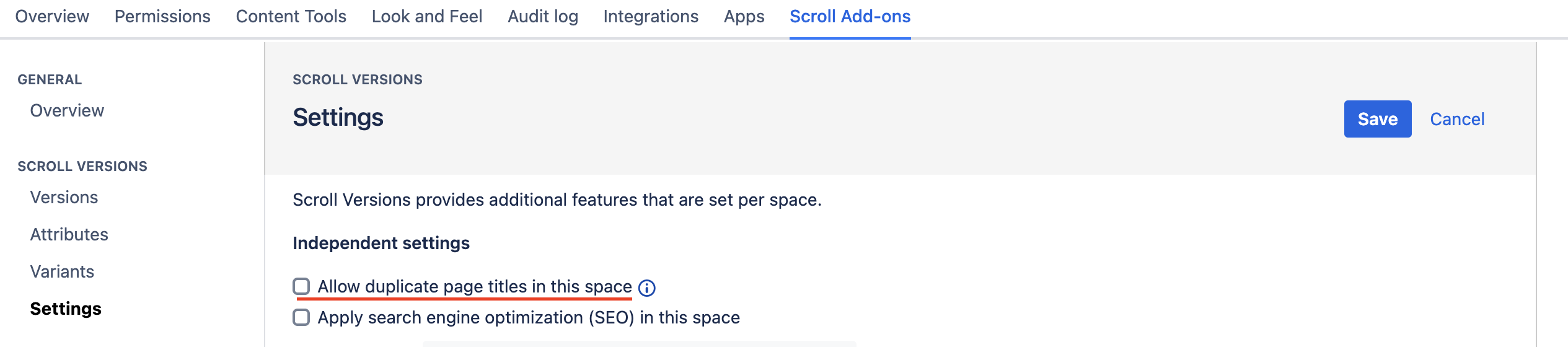Screen dimensions: 1568x347
Task: Enable the allow duplicate page titles checkbox
Action: pyautogui.click(x=301, y=286)
